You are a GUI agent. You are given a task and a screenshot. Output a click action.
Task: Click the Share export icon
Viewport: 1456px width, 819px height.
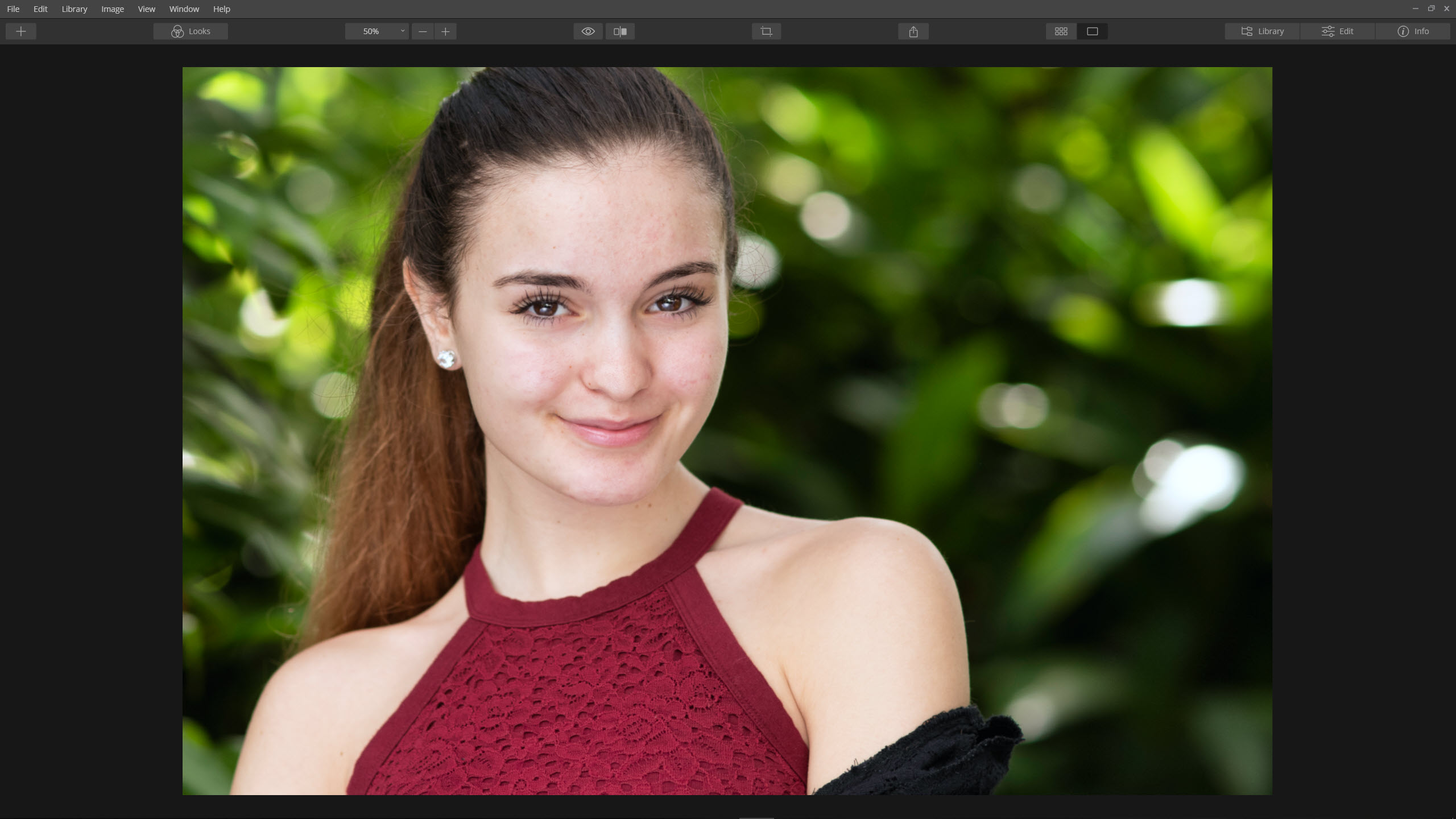[913, 31]
